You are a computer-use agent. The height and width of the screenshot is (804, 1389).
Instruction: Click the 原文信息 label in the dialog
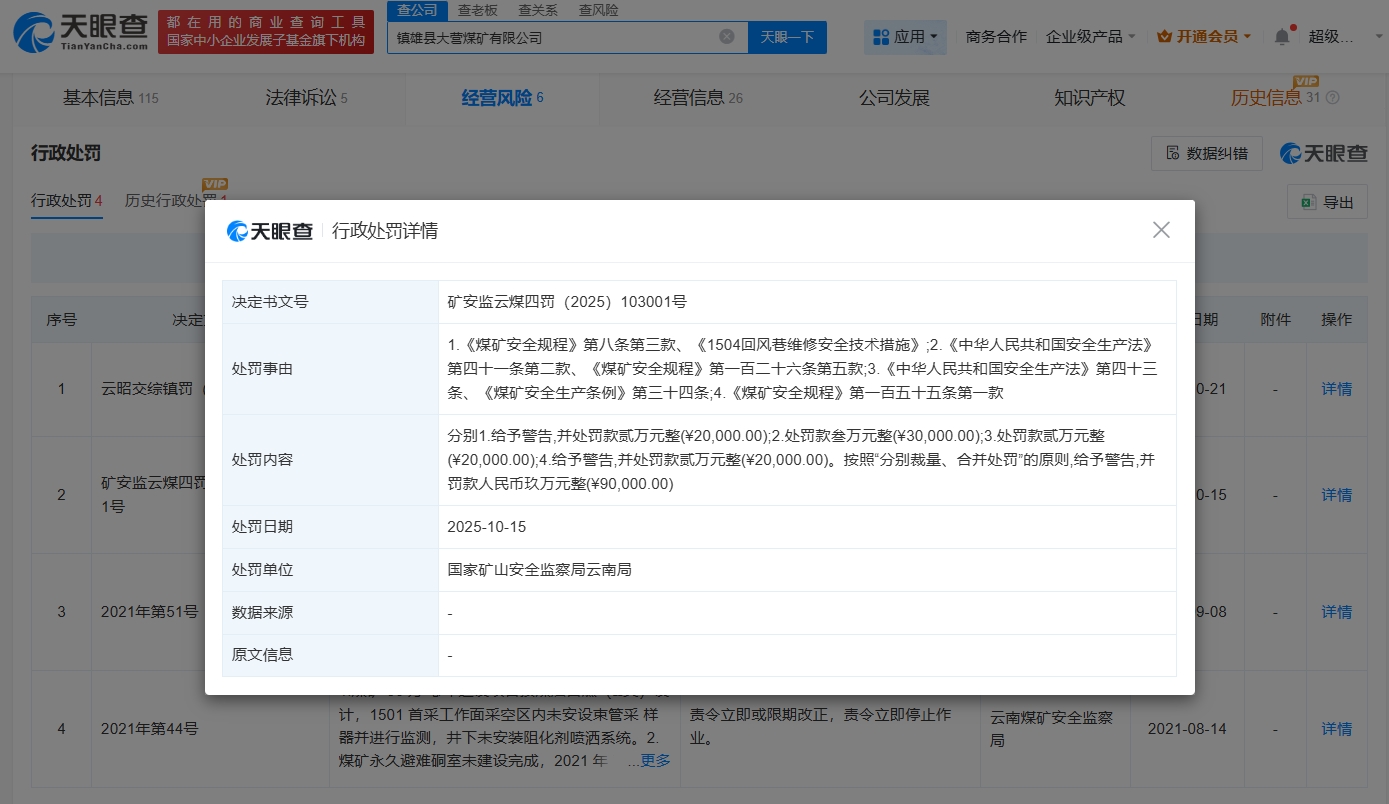pos(262,655)
